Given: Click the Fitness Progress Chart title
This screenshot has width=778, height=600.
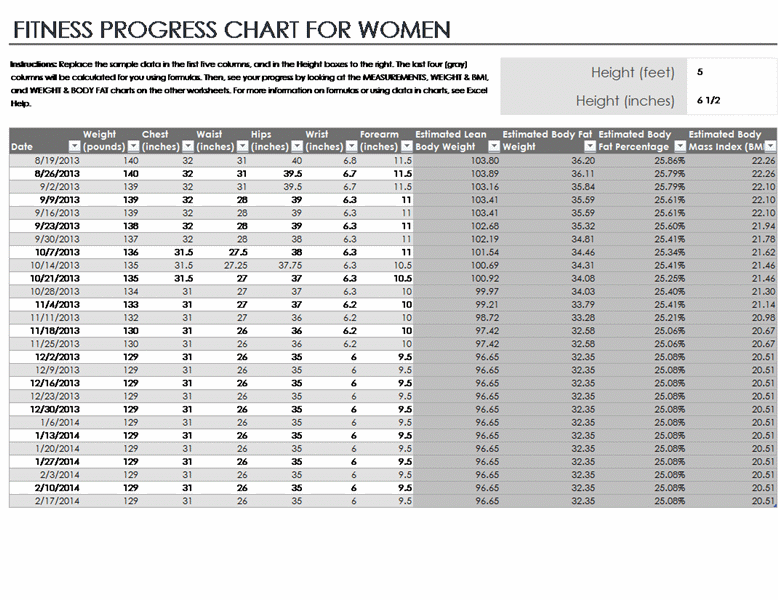Looking at the screenshot, I should pyautogui.click(x=232, y=30).
